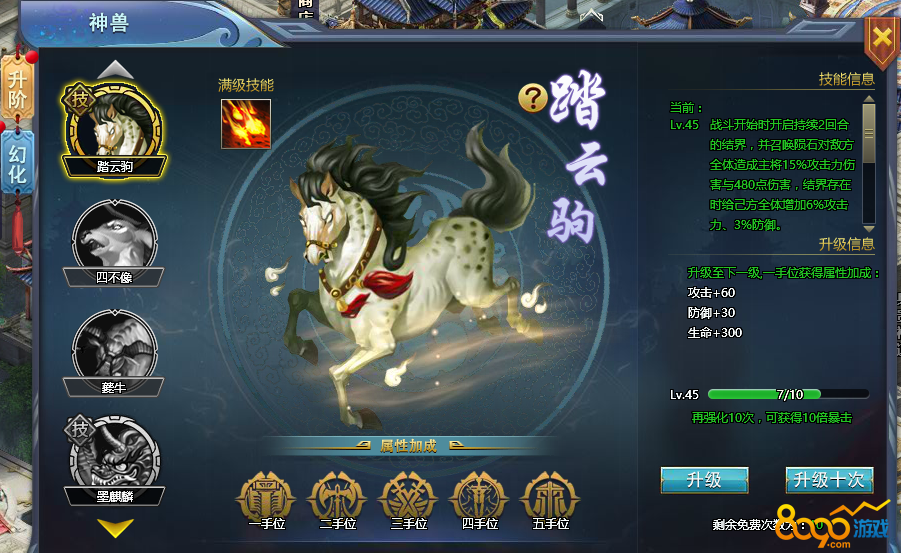Click the 四手位 attribute emblem
This screenshot has height=553, width=901.
point(480,500)
